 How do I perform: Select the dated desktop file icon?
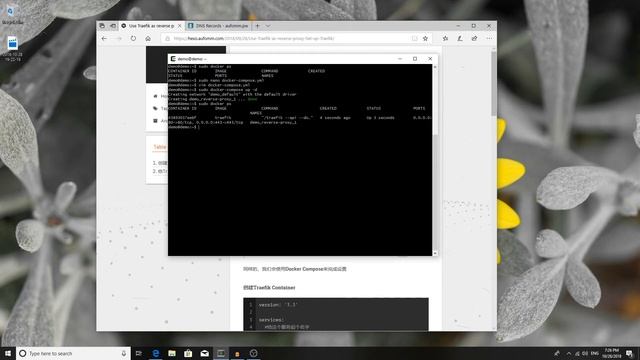(x=13, y=49)
